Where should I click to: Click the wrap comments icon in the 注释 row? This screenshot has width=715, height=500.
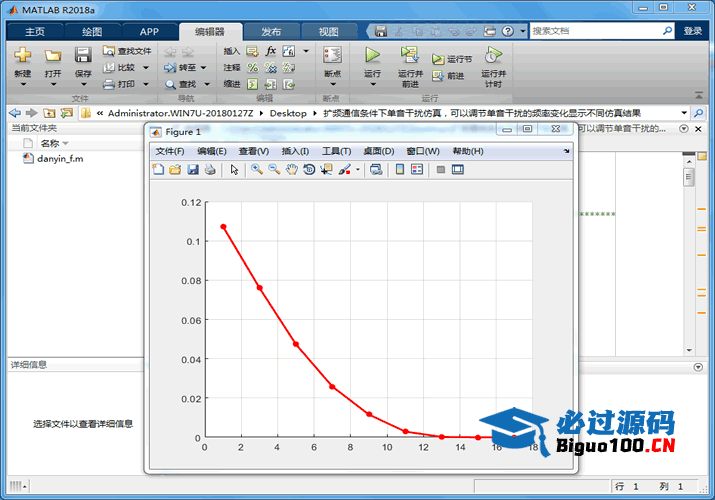point(289,68)
